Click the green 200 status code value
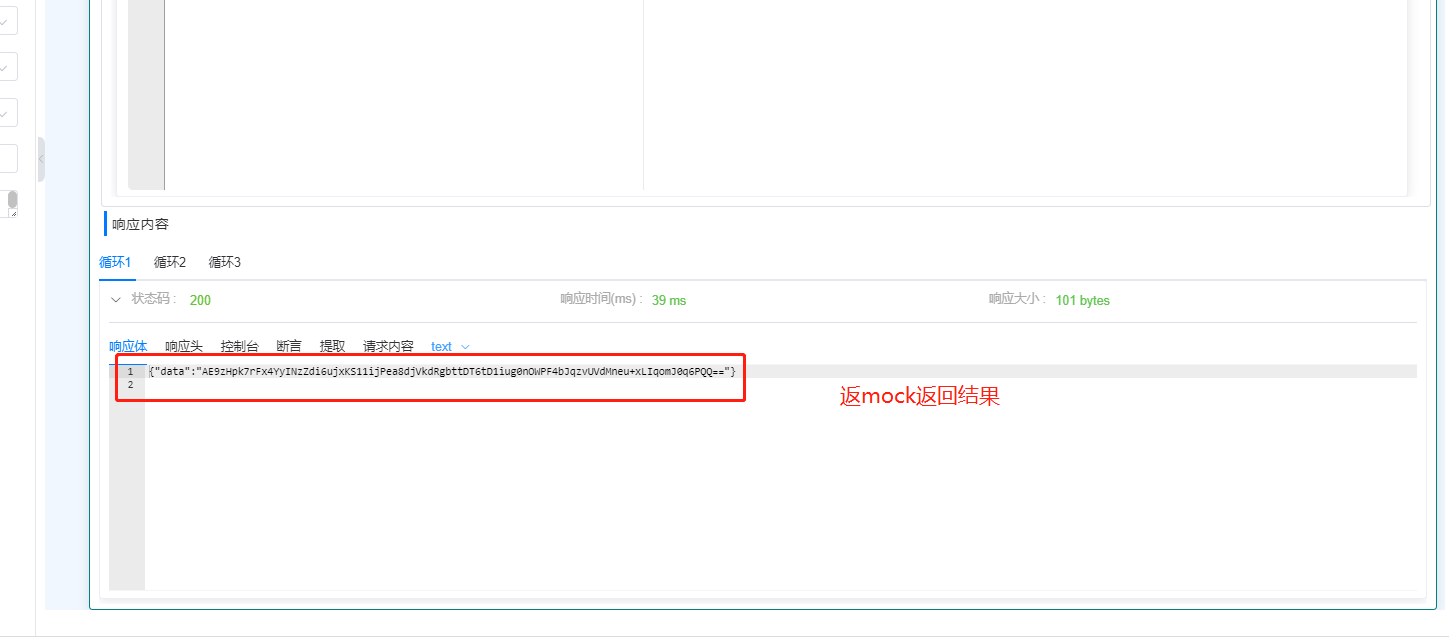Viewport: 1449px width, 639px height. click(x=200, y=299)
